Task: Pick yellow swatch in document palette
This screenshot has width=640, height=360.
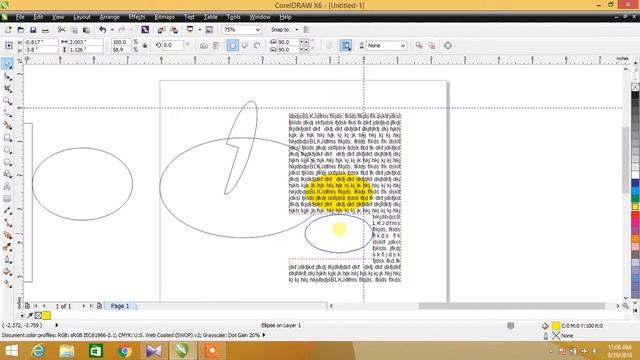Action: coord(47,316)
